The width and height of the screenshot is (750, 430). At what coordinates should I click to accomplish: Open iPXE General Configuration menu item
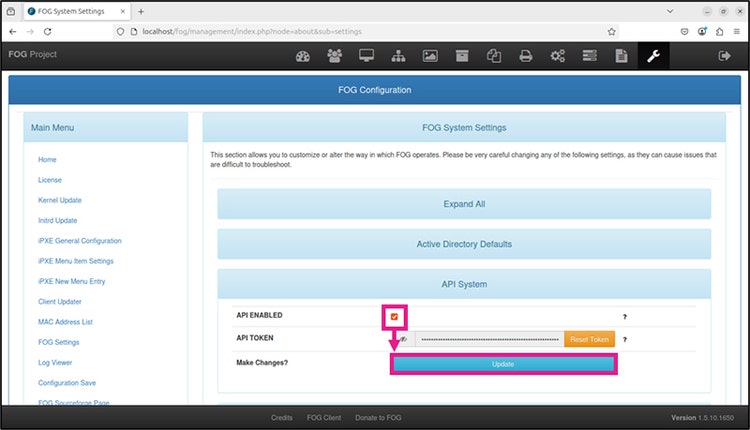(79, 241)
